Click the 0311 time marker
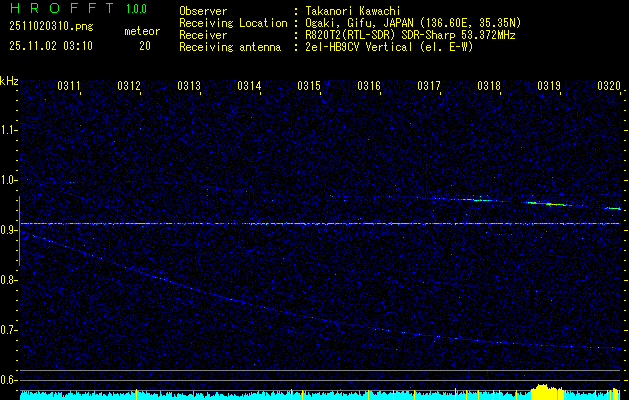Viewport: 629px width, 400px height. coord(69,87)
